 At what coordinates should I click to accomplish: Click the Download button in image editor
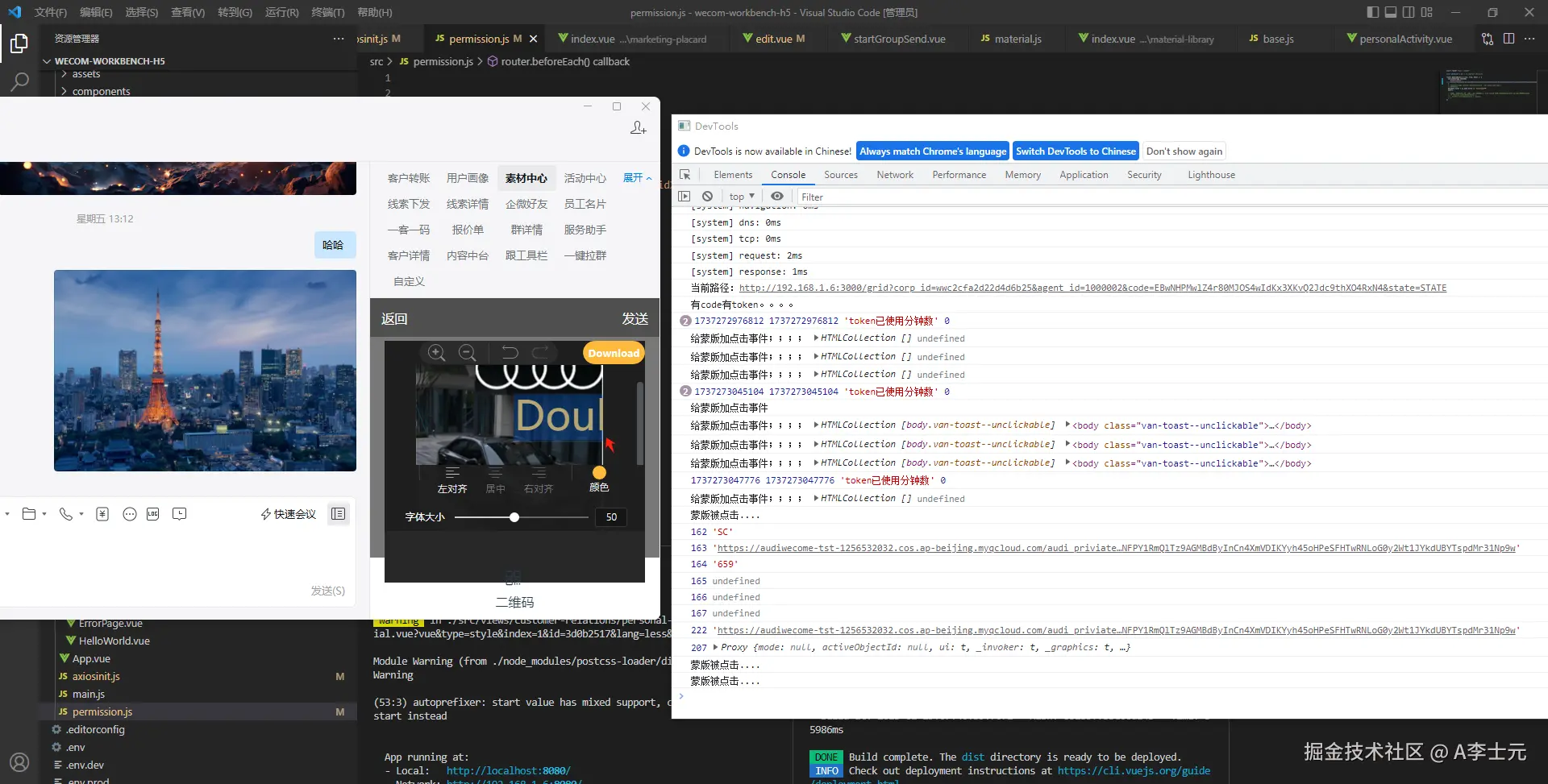coord(614,353)
